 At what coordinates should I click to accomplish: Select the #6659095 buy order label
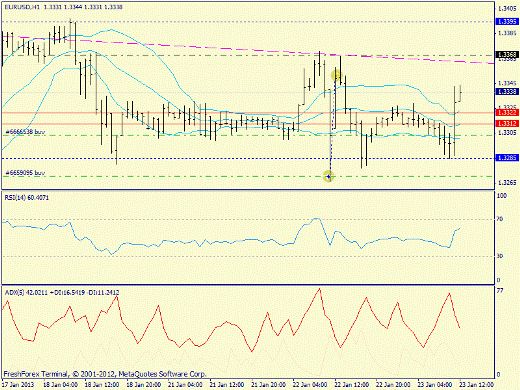click(x=25, y=173)
